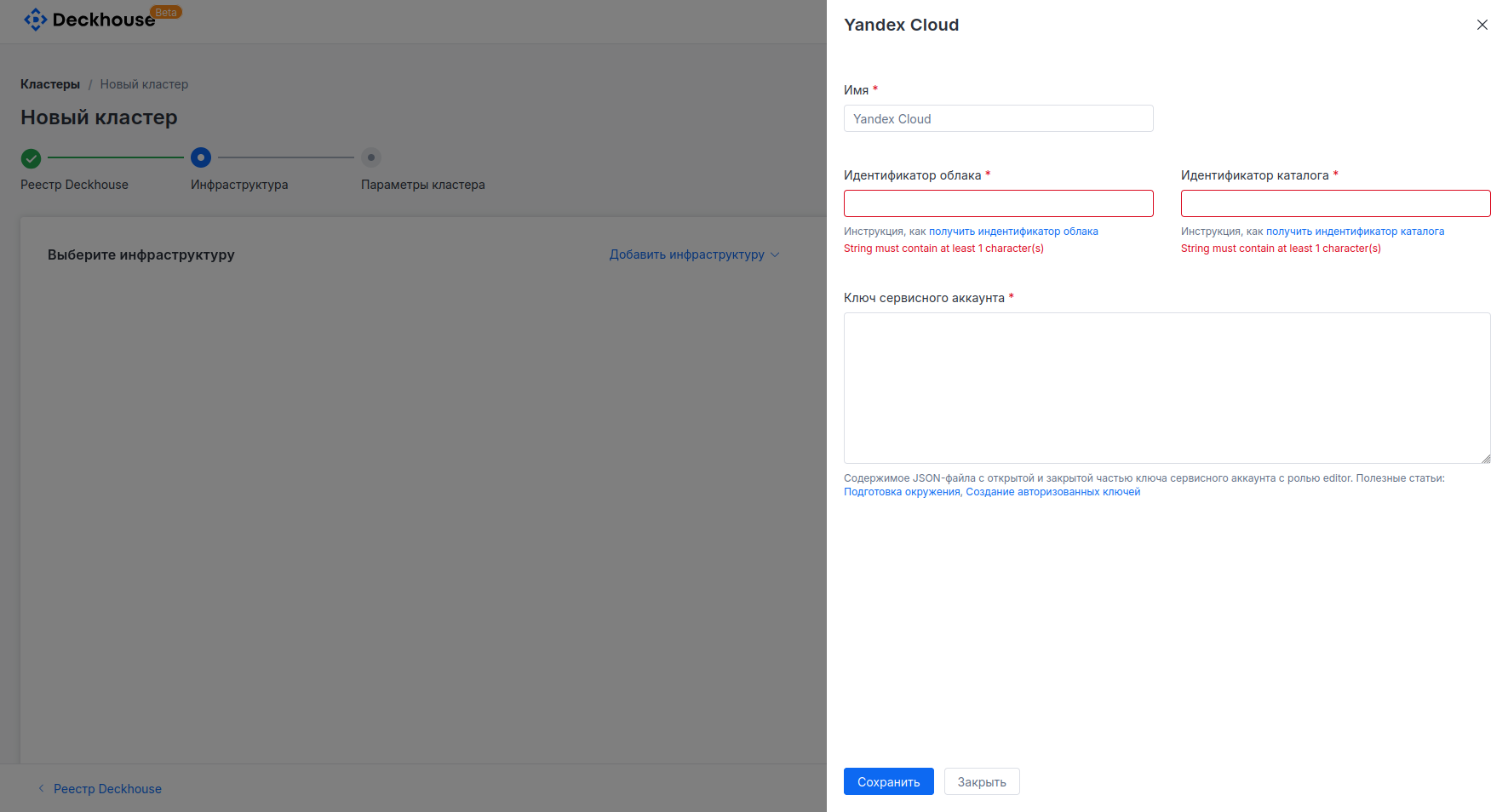Open Кластеры from the breadcrumb
Viewport: 1508px width, 812px height.
(49, 83)
